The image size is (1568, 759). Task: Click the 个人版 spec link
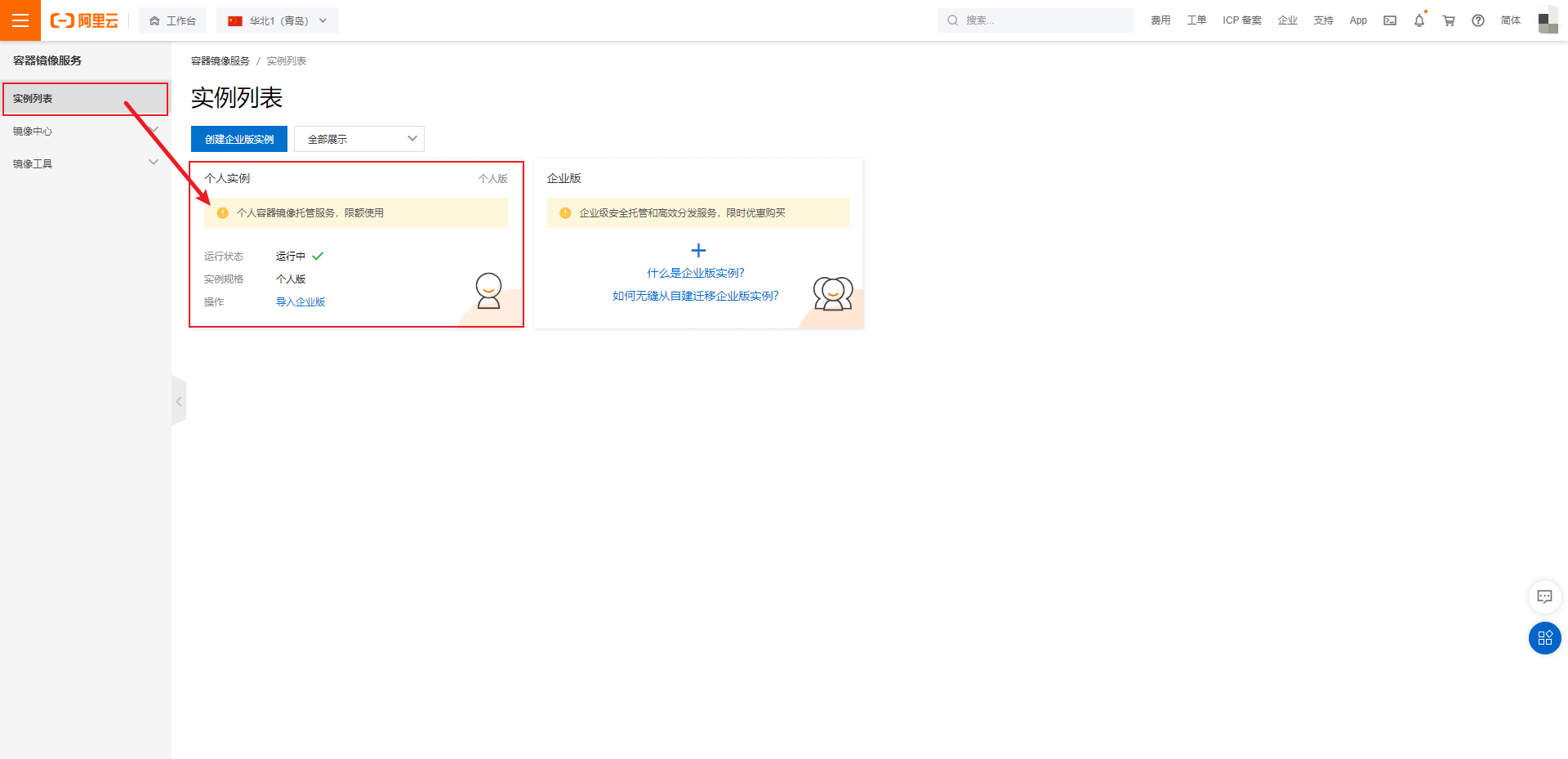coord(291,279)
